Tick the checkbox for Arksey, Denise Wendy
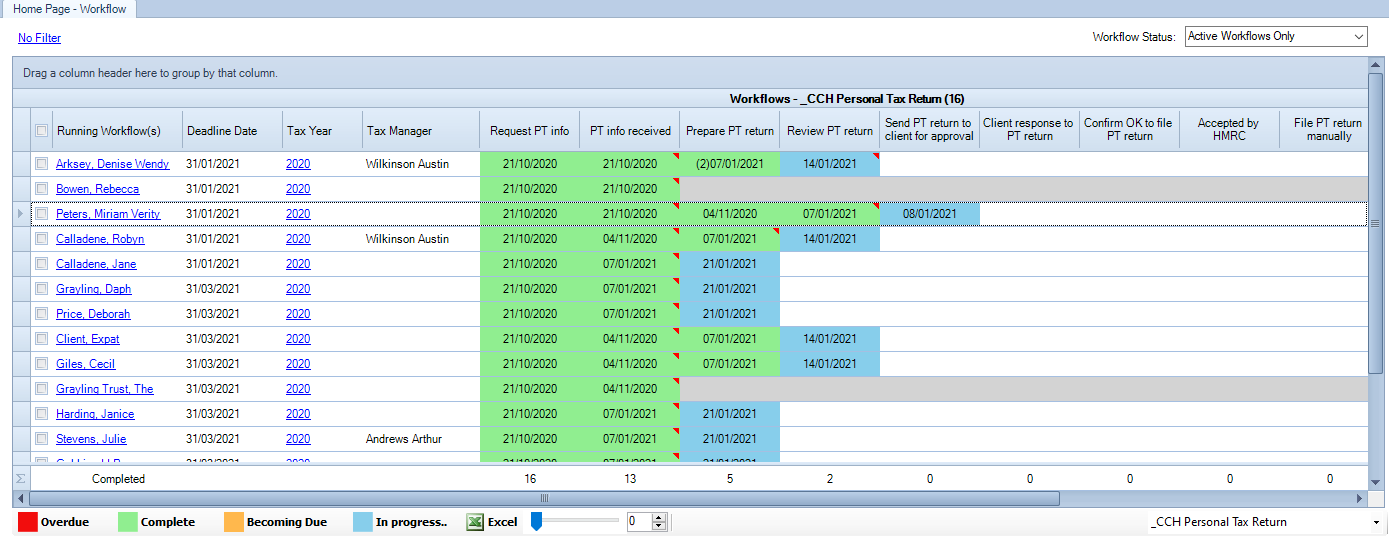1389x540 pixels. (x=41, y=164)
